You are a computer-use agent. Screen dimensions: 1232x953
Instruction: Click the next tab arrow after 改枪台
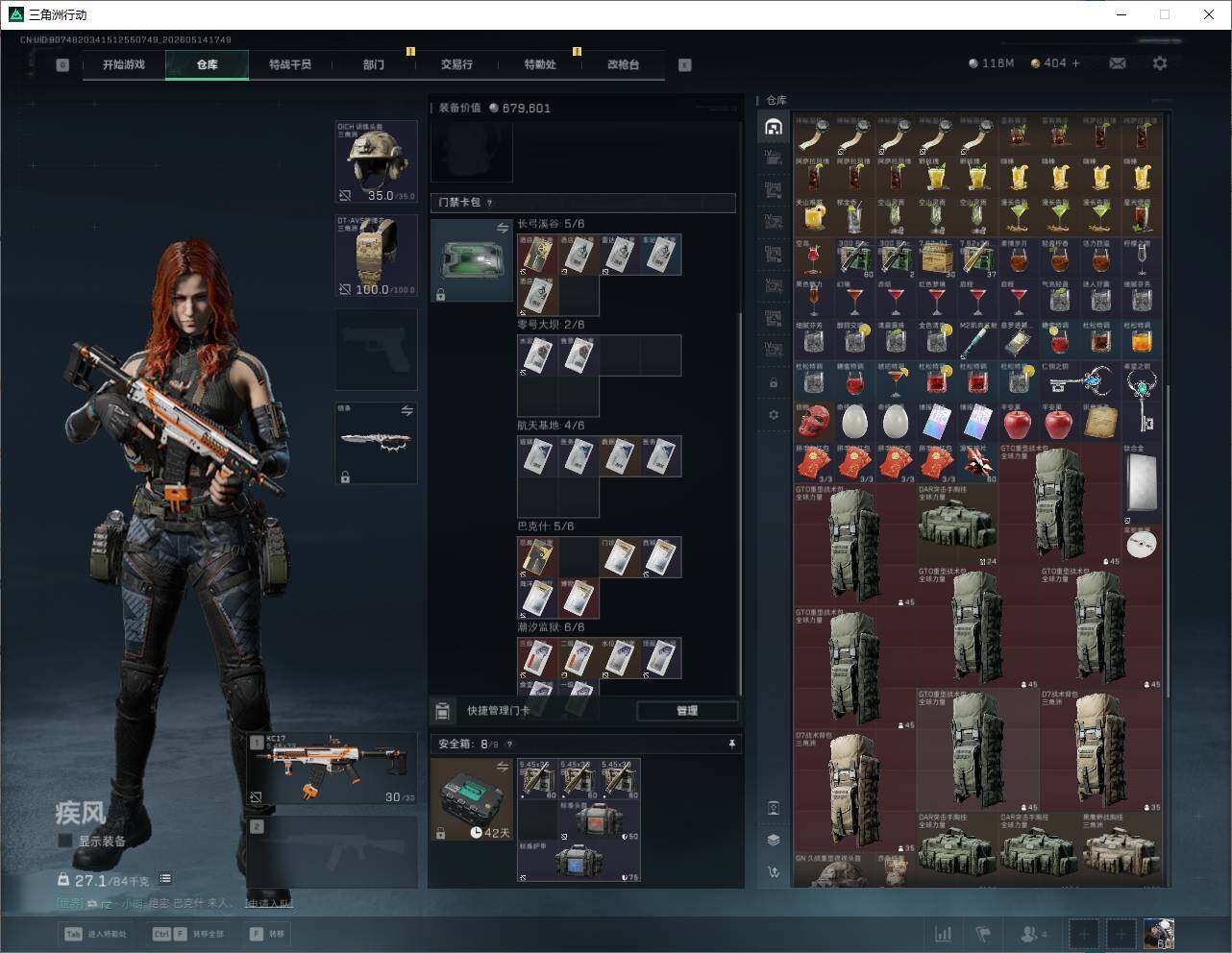[685, 65]
